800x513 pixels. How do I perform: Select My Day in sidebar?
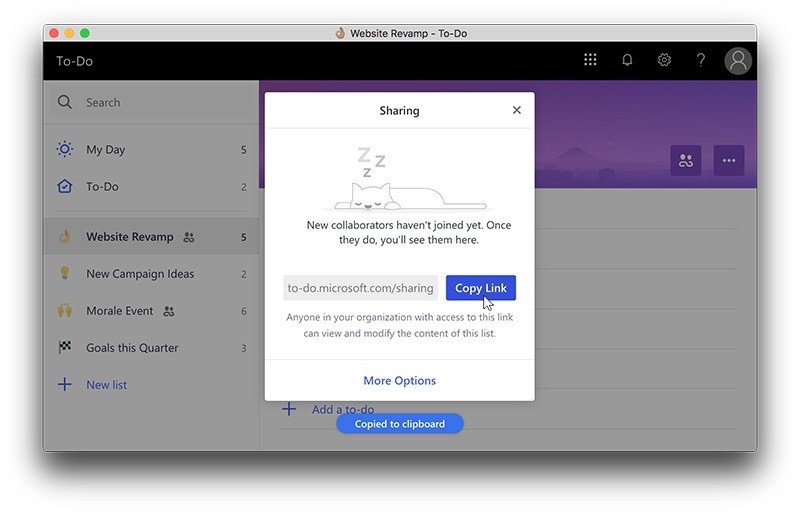point(105,150)
